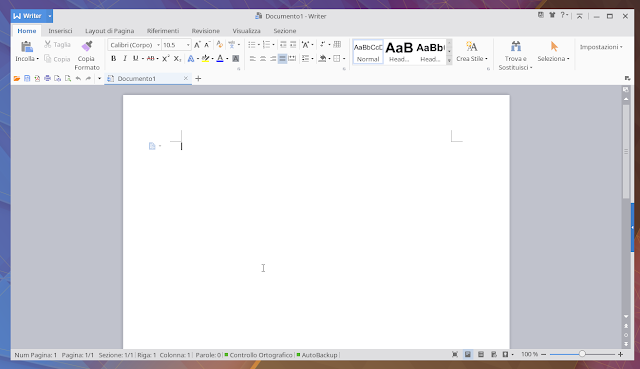Image resolution: width=640 pixels, height=369 pixels.
Task: Apply superscript with the X² icon
Action: 165,58
